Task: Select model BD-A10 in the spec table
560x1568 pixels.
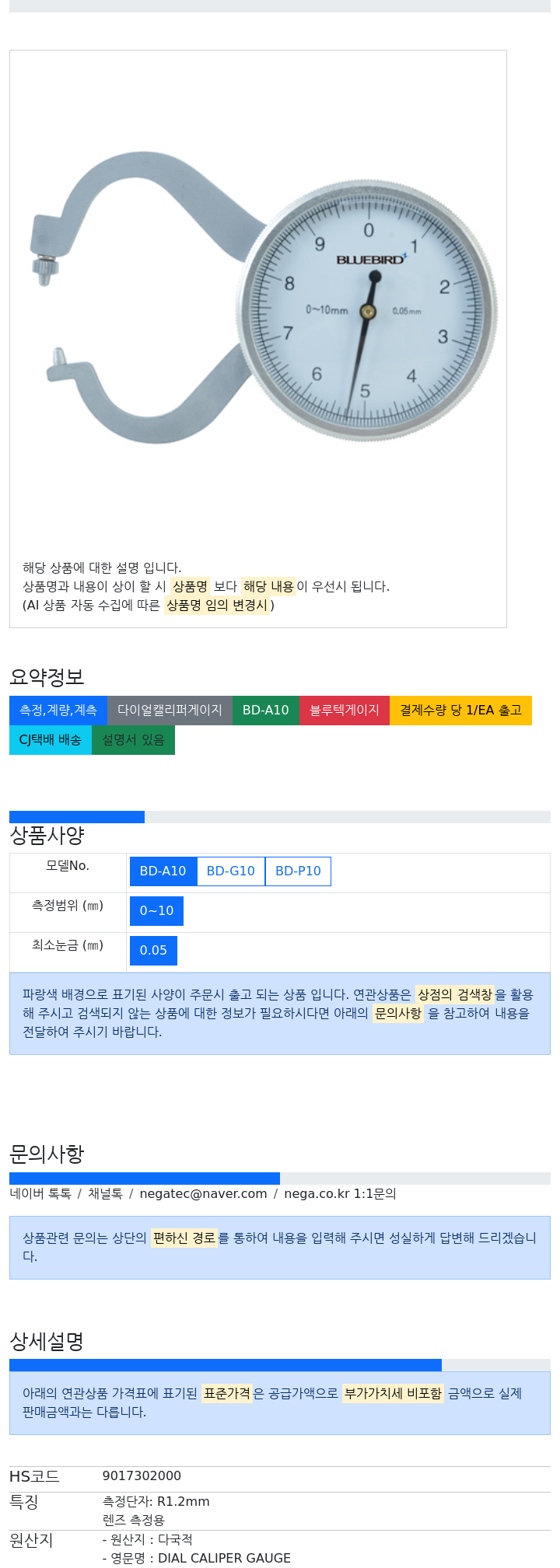Action: click(x=163, y=871)
